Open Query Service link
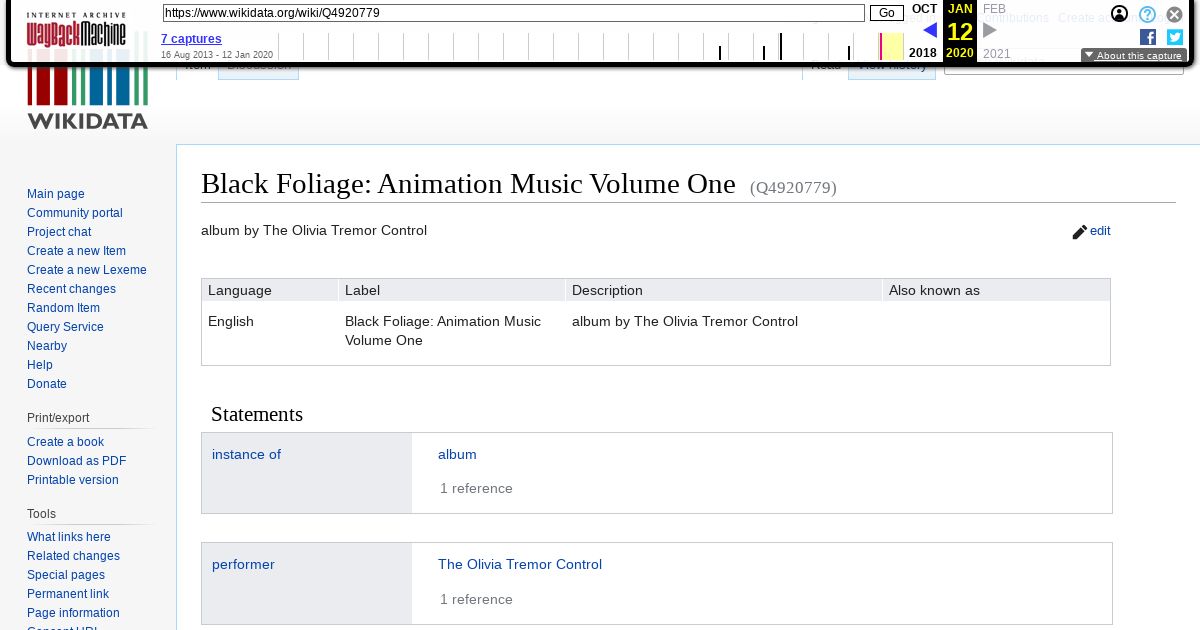This screenshot has height=630, width=1200. point(65,327)
